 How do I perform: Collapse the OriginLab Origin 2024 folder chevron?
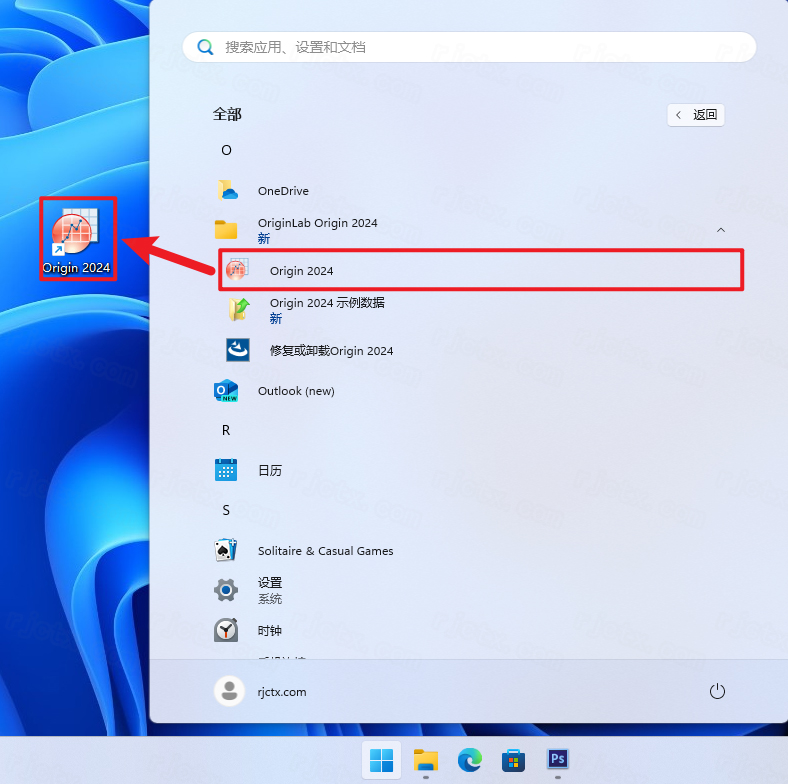[721, 230]
